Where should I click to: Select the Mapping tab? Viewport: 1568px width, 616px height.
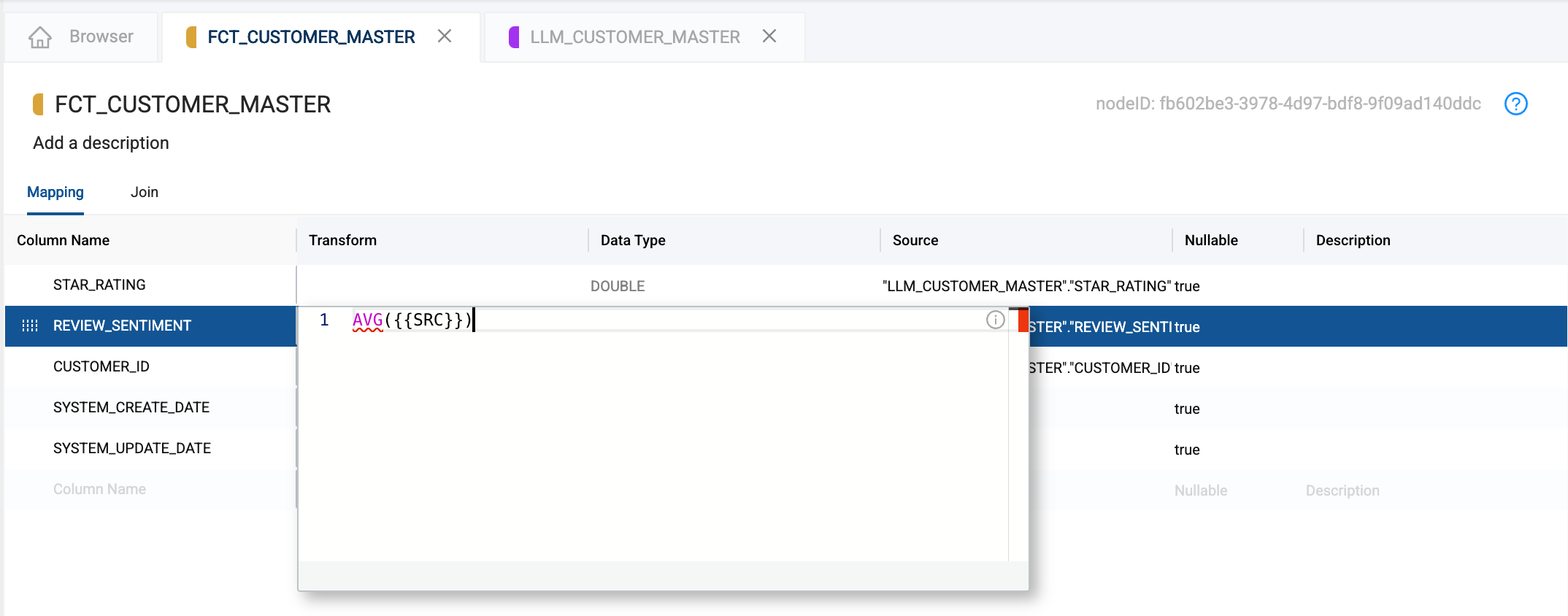pyautogui.click(x=55, y=192)
